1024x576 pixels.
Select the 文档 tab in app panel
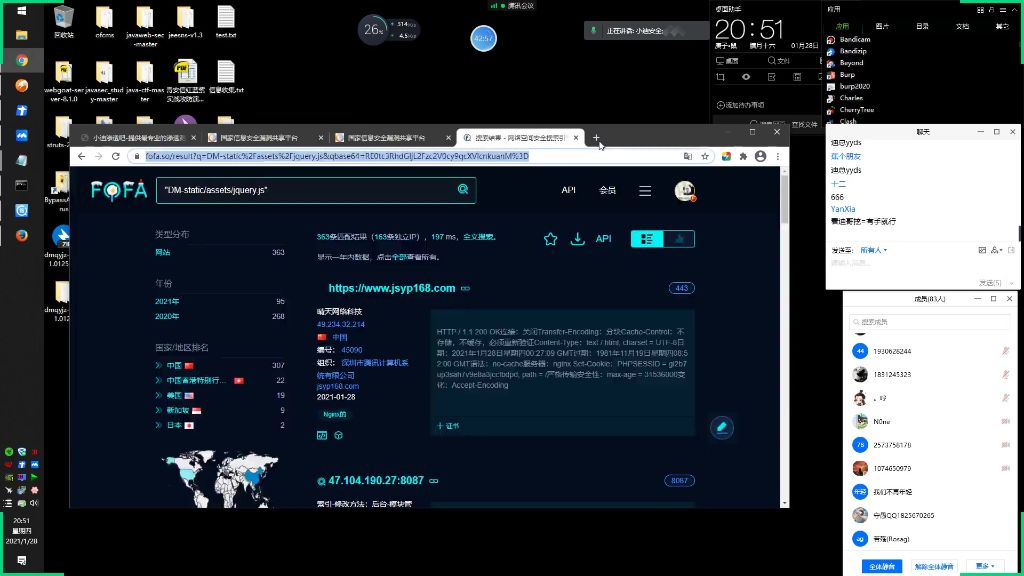tap(962, 27)
